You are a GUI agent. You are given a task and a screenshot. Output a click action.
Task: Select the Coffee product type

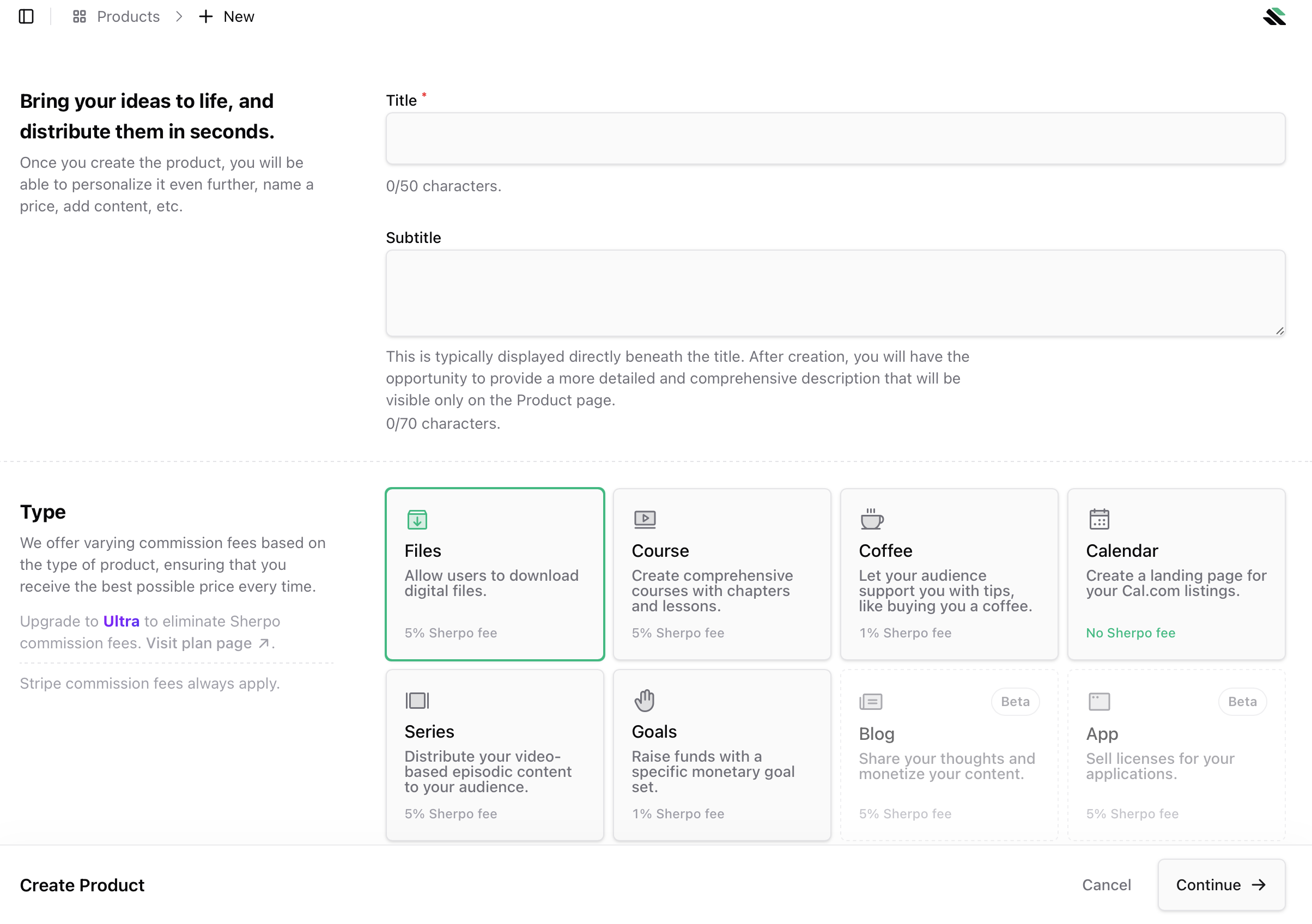(949, 574)
